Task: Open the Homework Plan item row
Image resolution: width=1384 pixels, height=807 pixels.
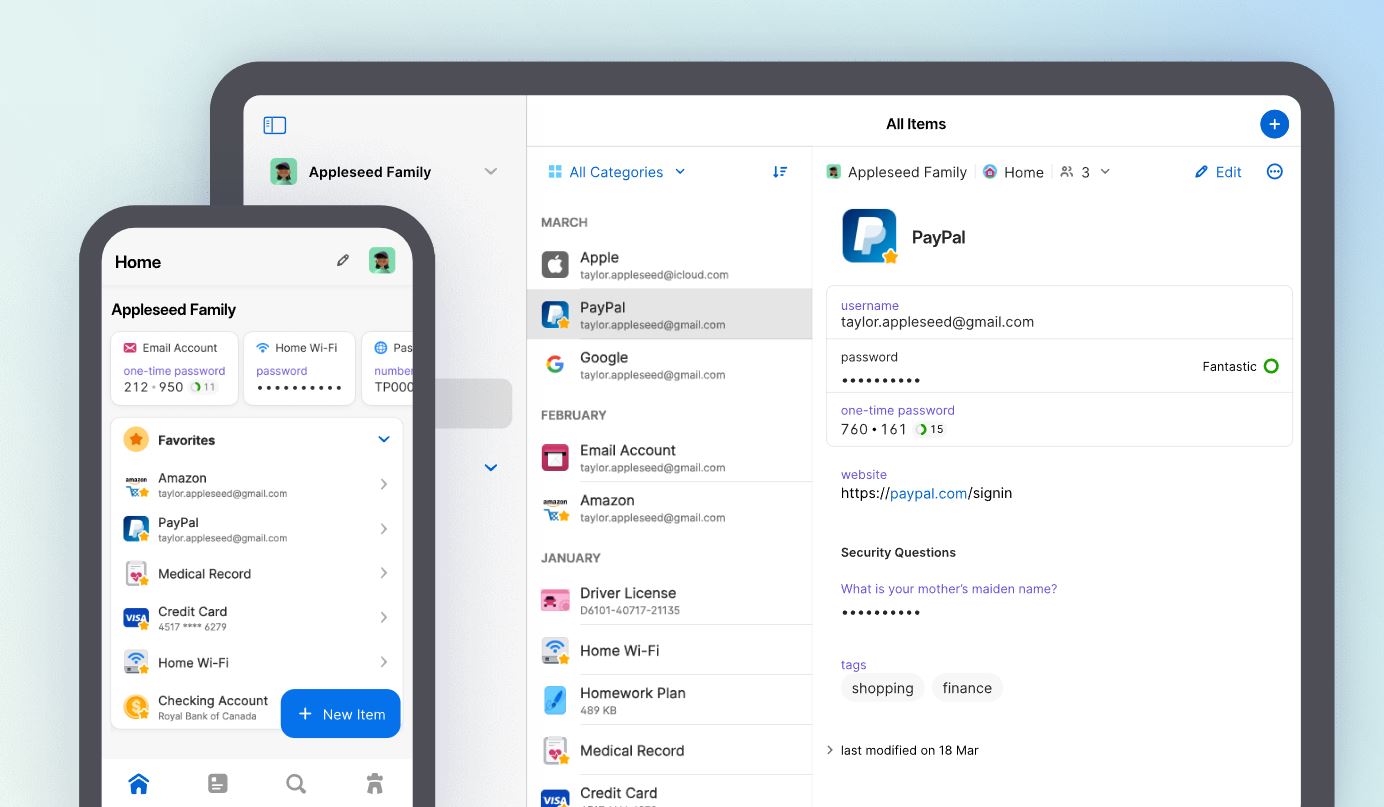Action: 669,700
